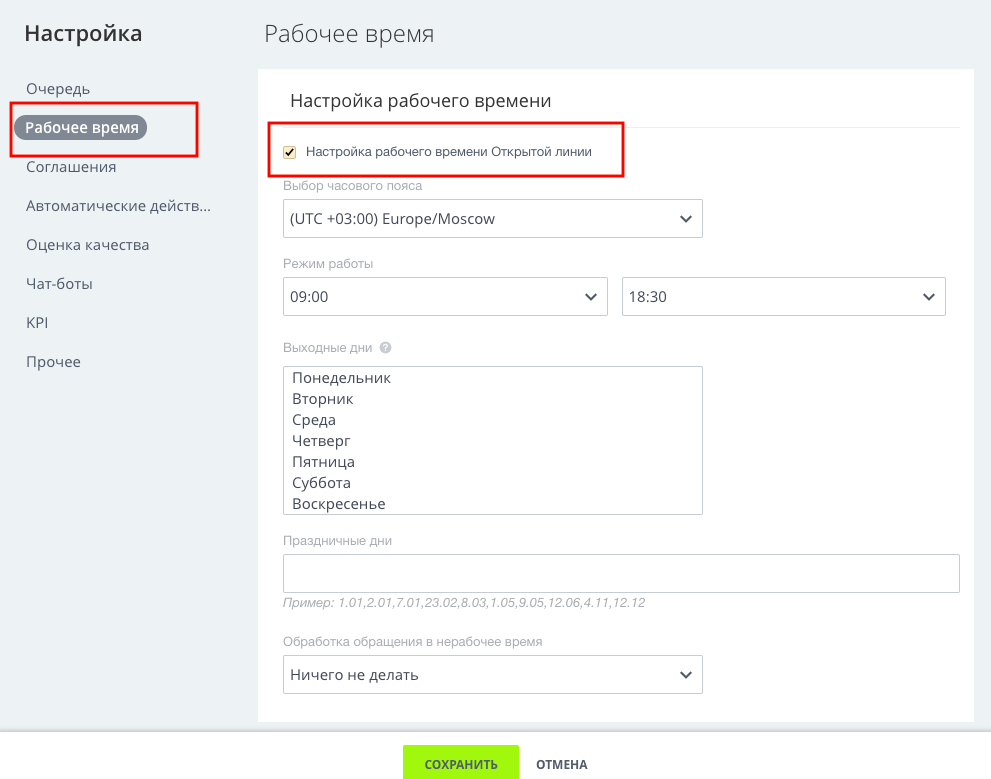Open Автоматические действия settings
This screenshot has height=779, width=991.
point(118,206)
